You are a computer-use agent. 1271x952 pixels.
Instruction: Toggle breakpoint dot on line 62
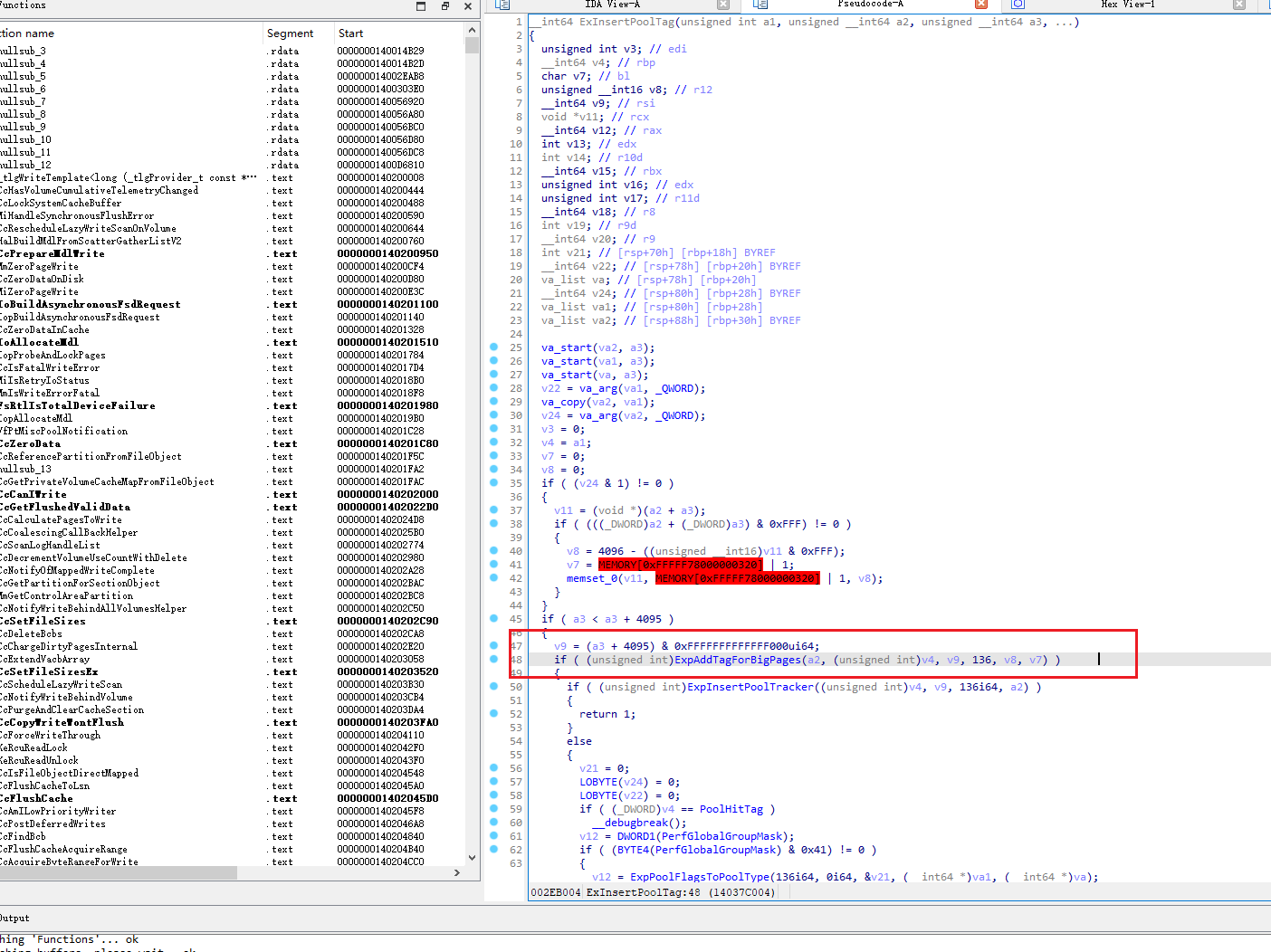coord(493,850)
